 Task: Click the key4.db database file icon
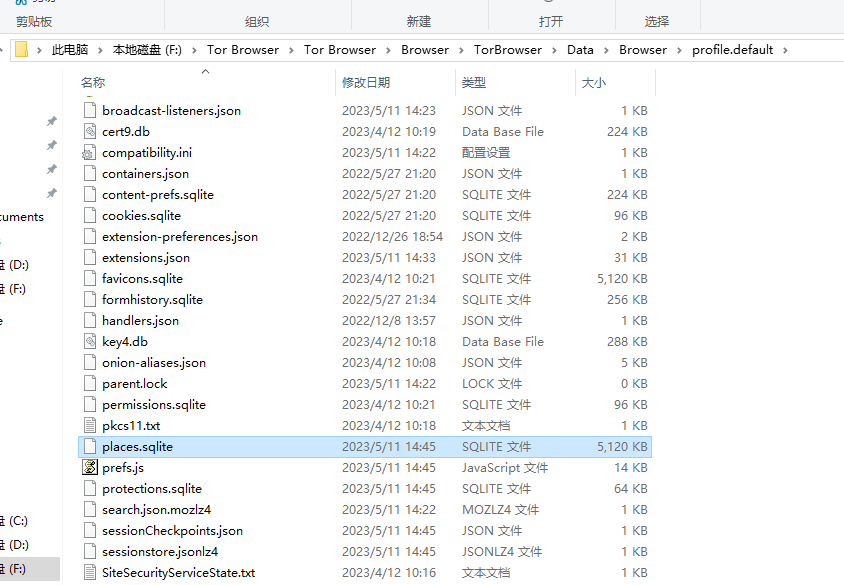pos(90,341)
